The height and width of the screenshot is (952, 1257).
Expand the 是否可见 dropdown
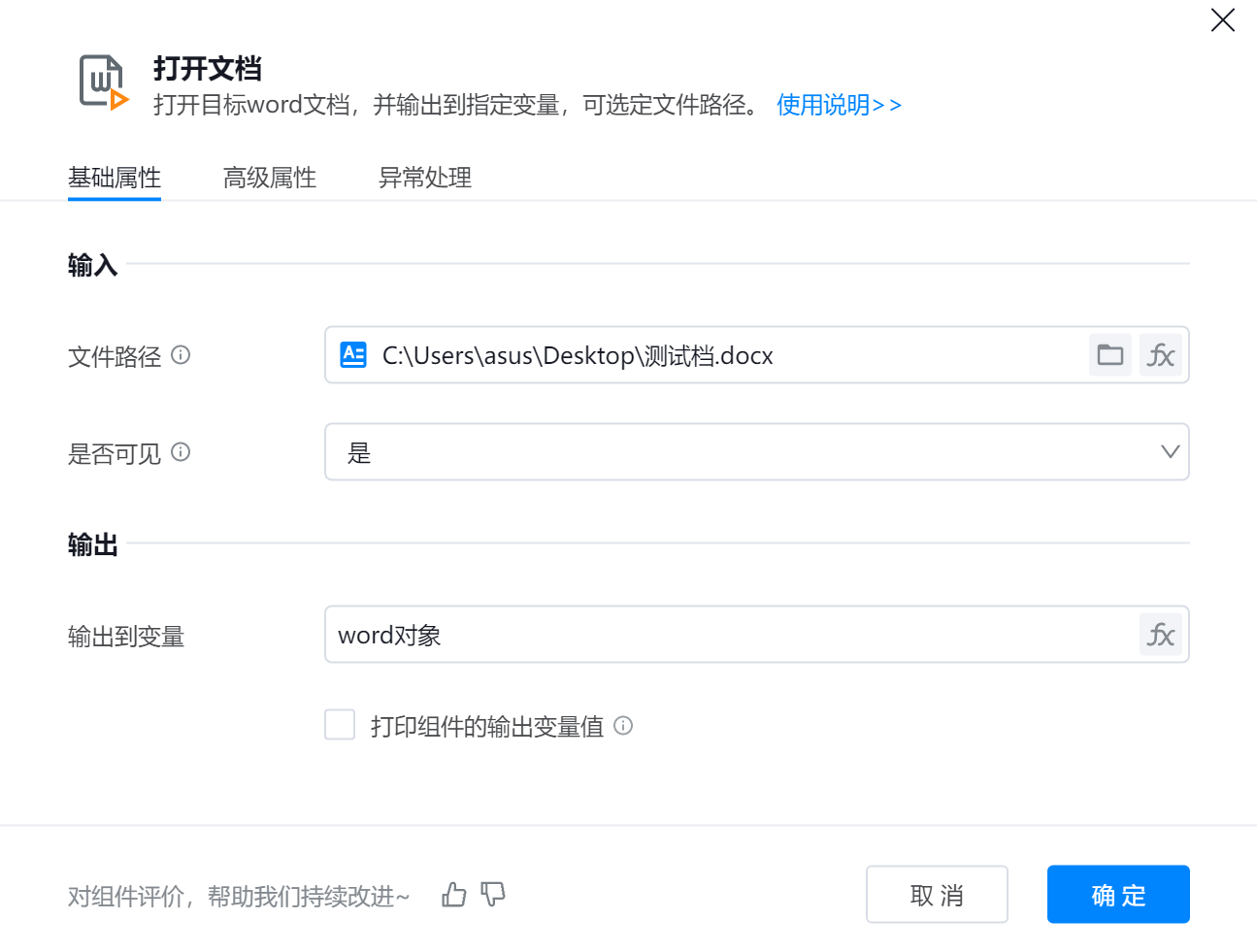(756, 452)
